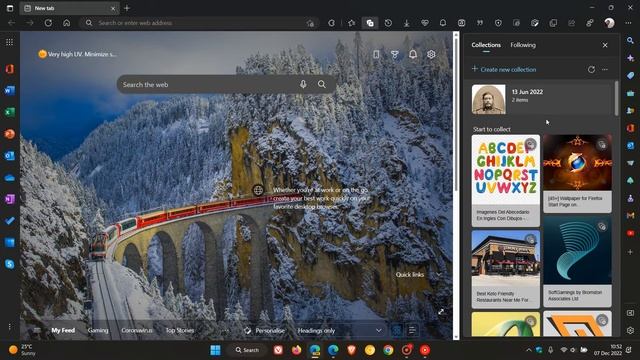Screen dimensions: 640x360
Task: Open Word from the left app sidebar
Action: tap(9, 90)
